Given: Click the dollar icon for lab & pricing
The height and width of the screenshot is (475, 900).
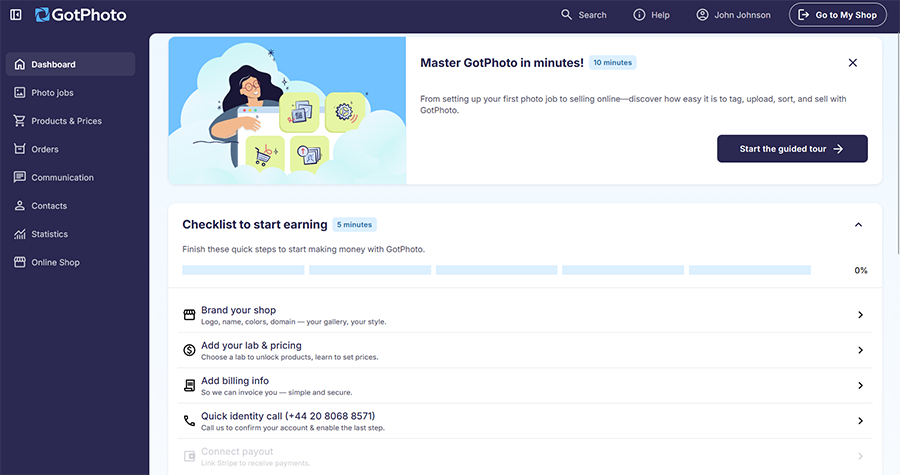Looking at the screenshot, I should [189, 350].
